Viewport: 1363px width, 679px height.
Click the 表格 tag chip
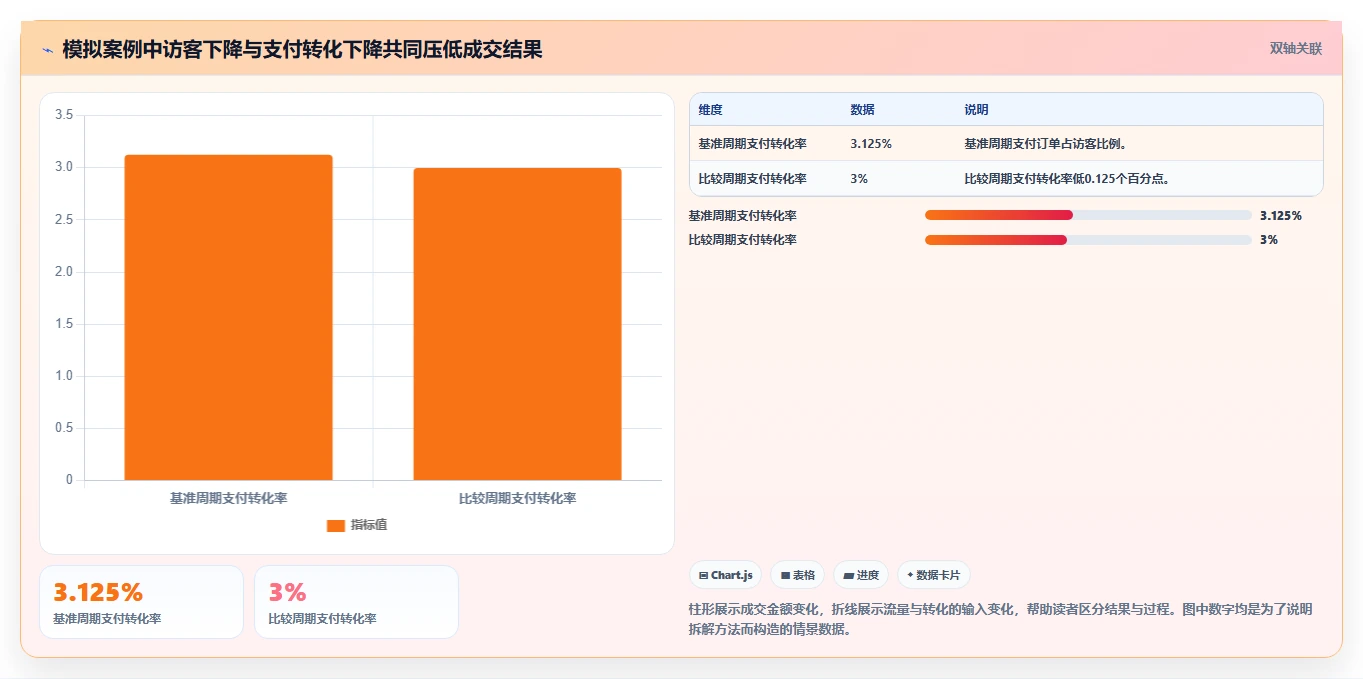tap(798, 575)
